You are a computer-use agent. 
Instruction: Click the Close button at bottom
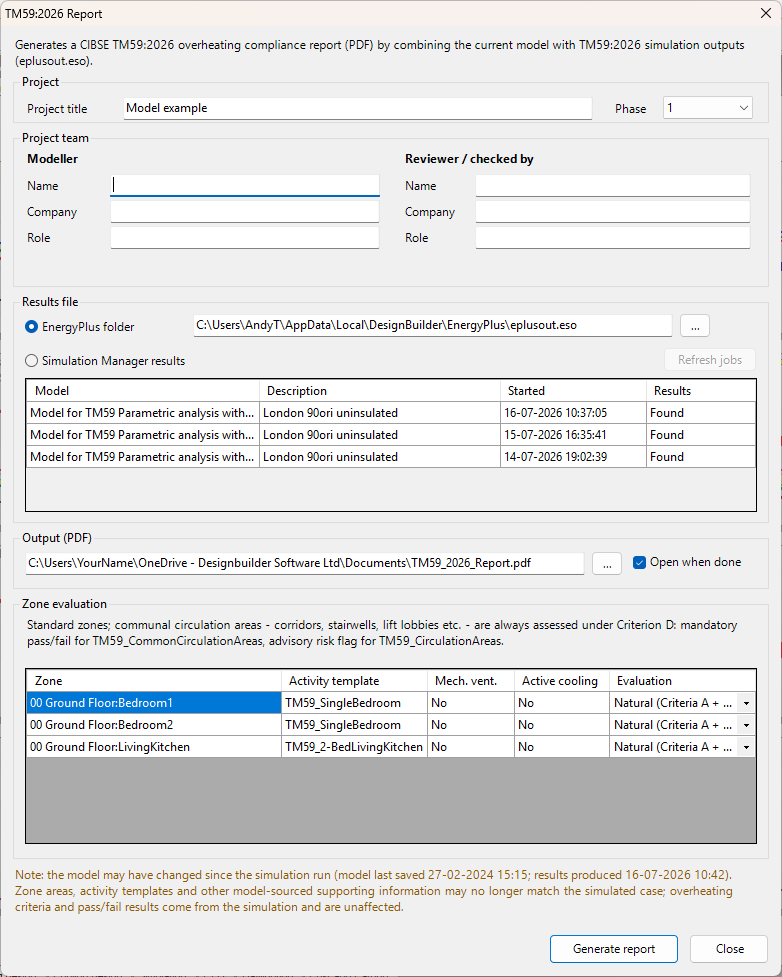pos(729,948)
